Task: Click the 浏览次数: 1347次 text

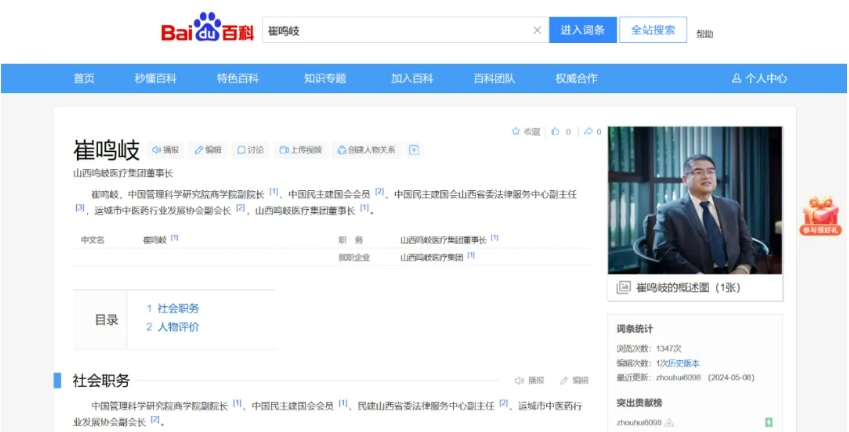Action: [649, 348]
